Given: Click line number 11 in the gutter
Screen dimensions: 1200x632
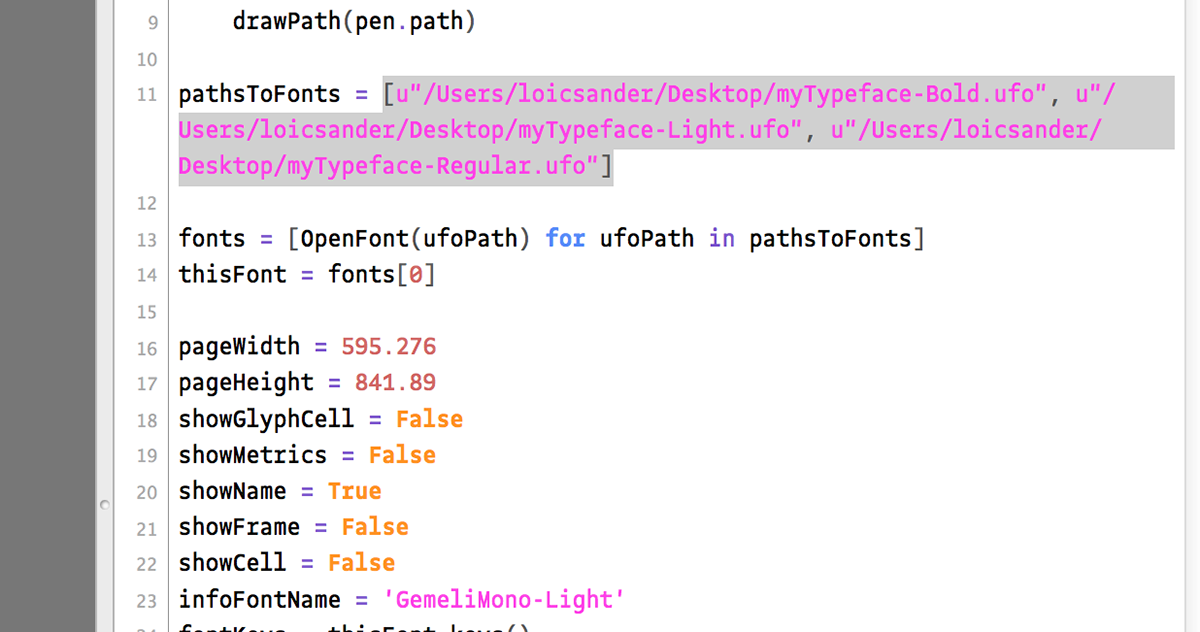Looking at the screenshot, I should click(147, 95).
